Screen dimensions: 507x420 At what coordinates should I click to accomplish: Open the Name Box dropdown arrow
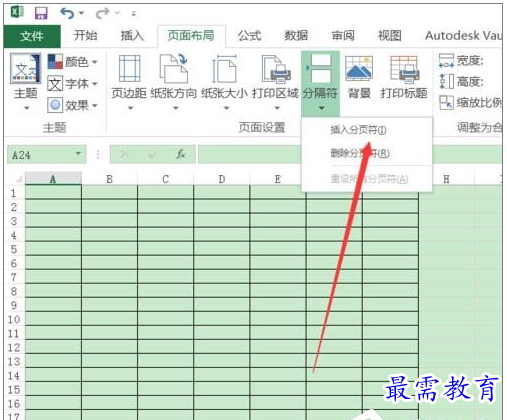pos(78,154)
